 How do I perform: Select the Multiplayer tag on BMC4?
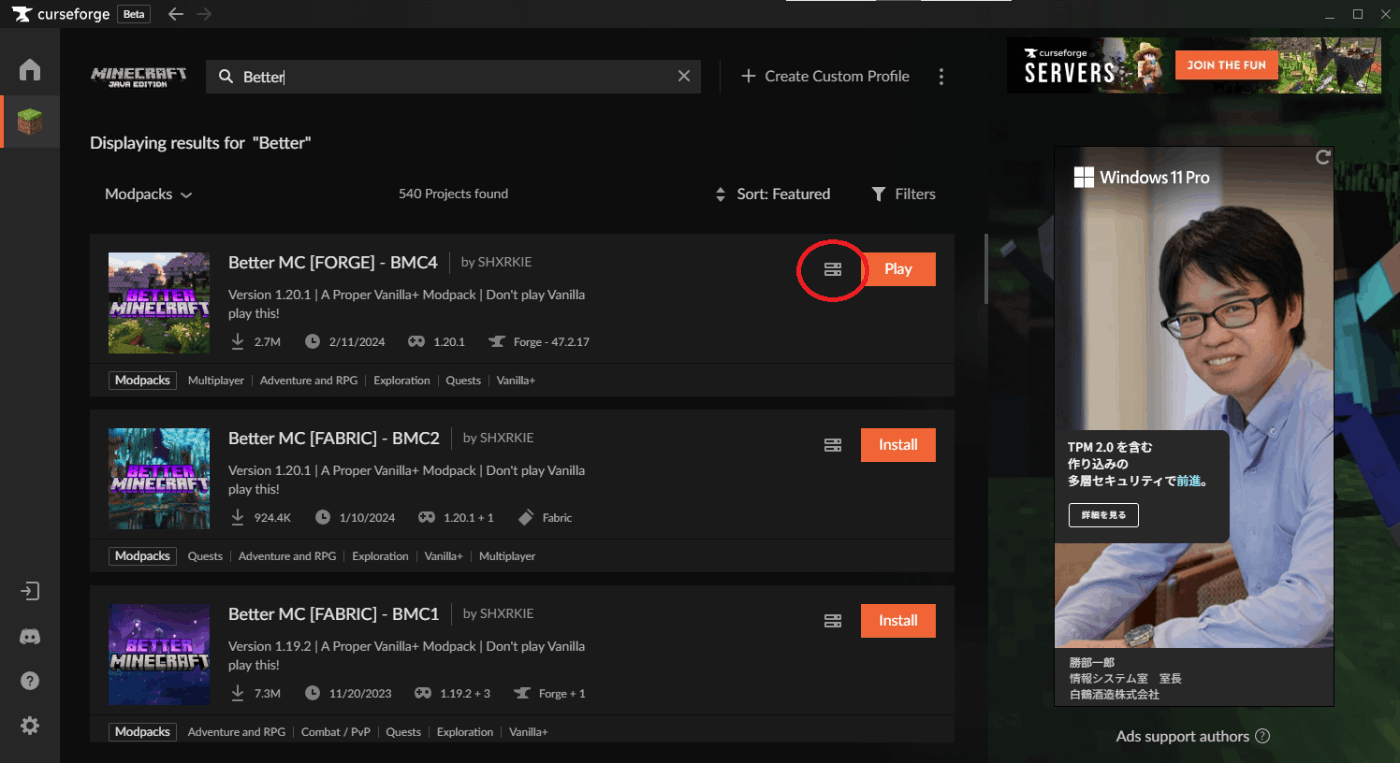(216, 380)
